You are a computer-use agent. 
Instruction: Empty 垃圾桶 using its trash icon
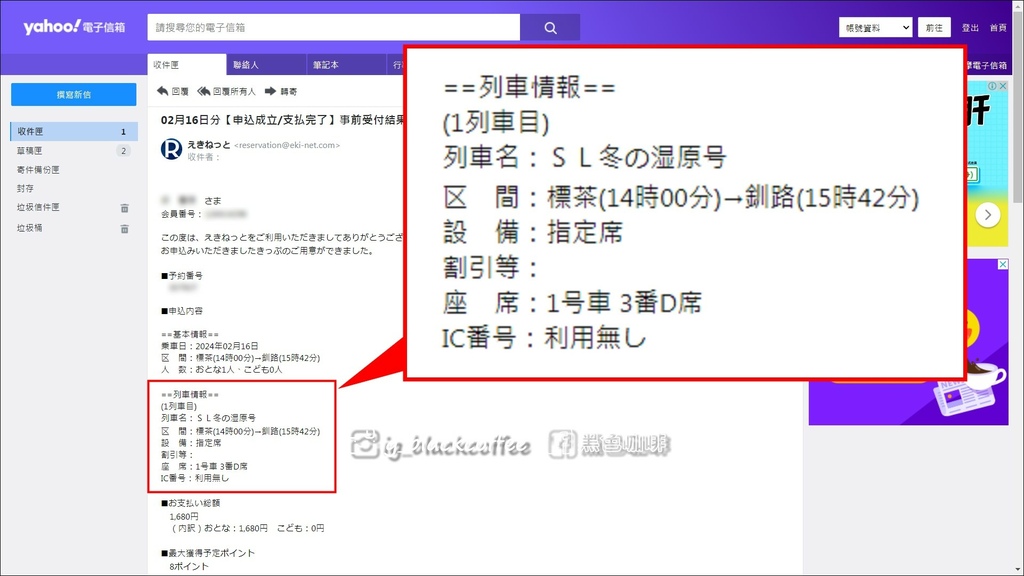coord(125,228)
